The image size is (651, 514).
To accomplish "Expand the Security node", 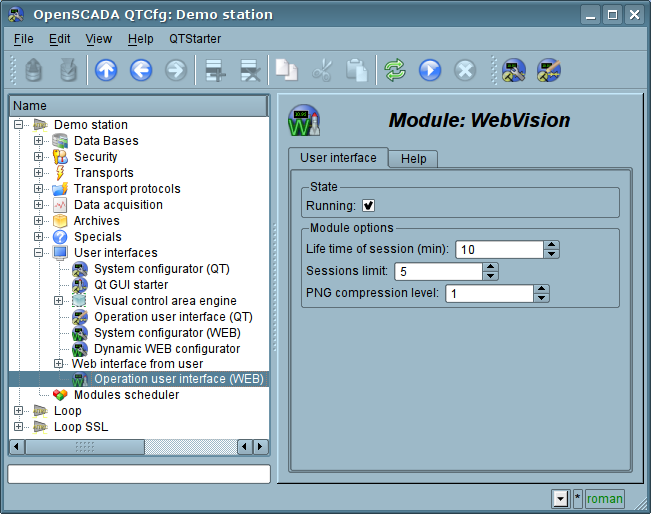I will [38, 157].
